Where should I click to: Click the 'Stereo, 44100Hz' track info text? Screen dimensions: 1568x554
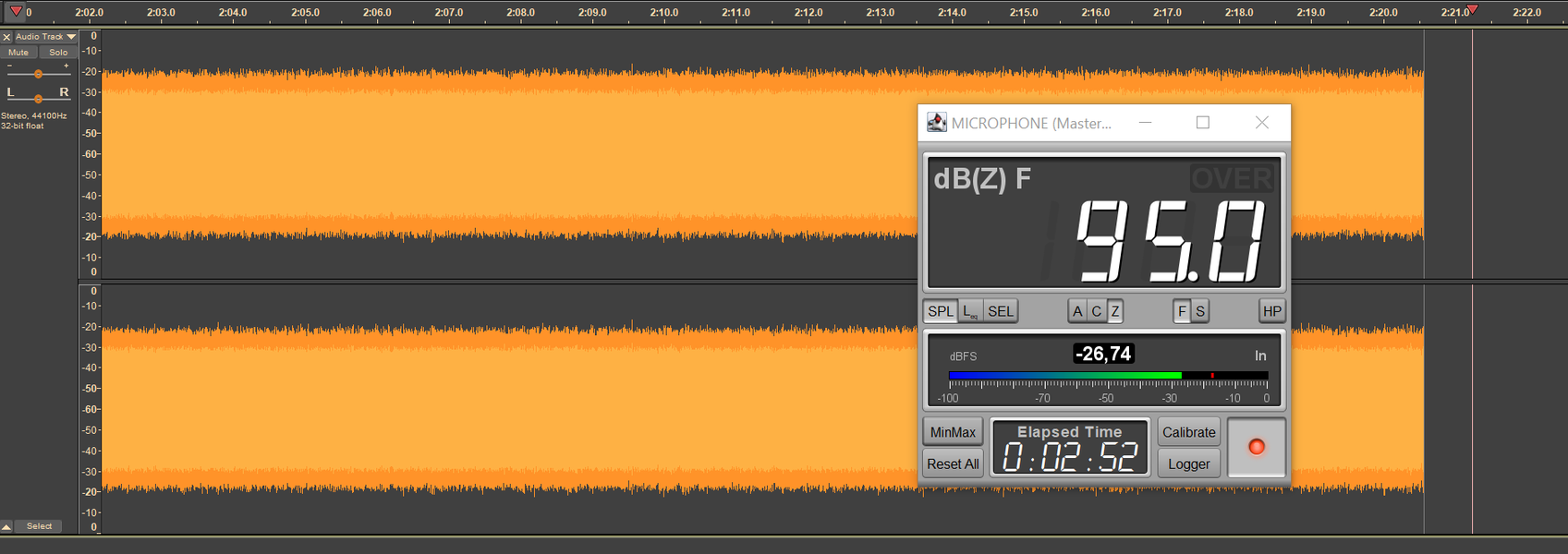pos(34,116)
